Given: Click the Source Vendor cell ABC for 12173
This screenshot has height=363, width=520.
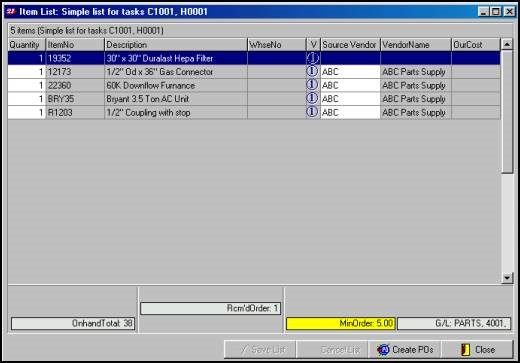Looking at the screenshot, I should coord(350,72).
